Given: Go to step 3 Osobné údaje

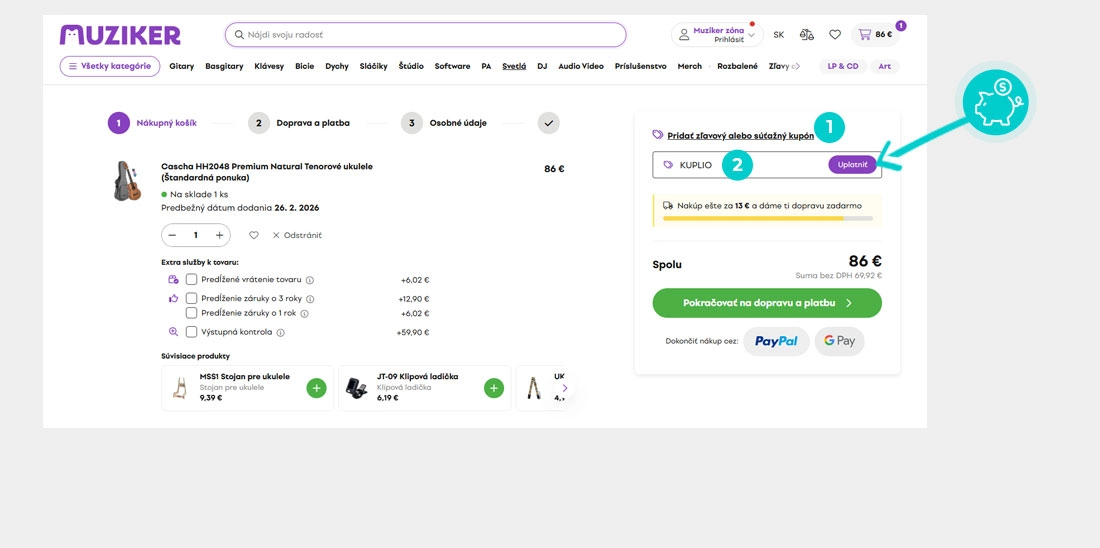Looking at the screenshot, I should coord(444,123).
